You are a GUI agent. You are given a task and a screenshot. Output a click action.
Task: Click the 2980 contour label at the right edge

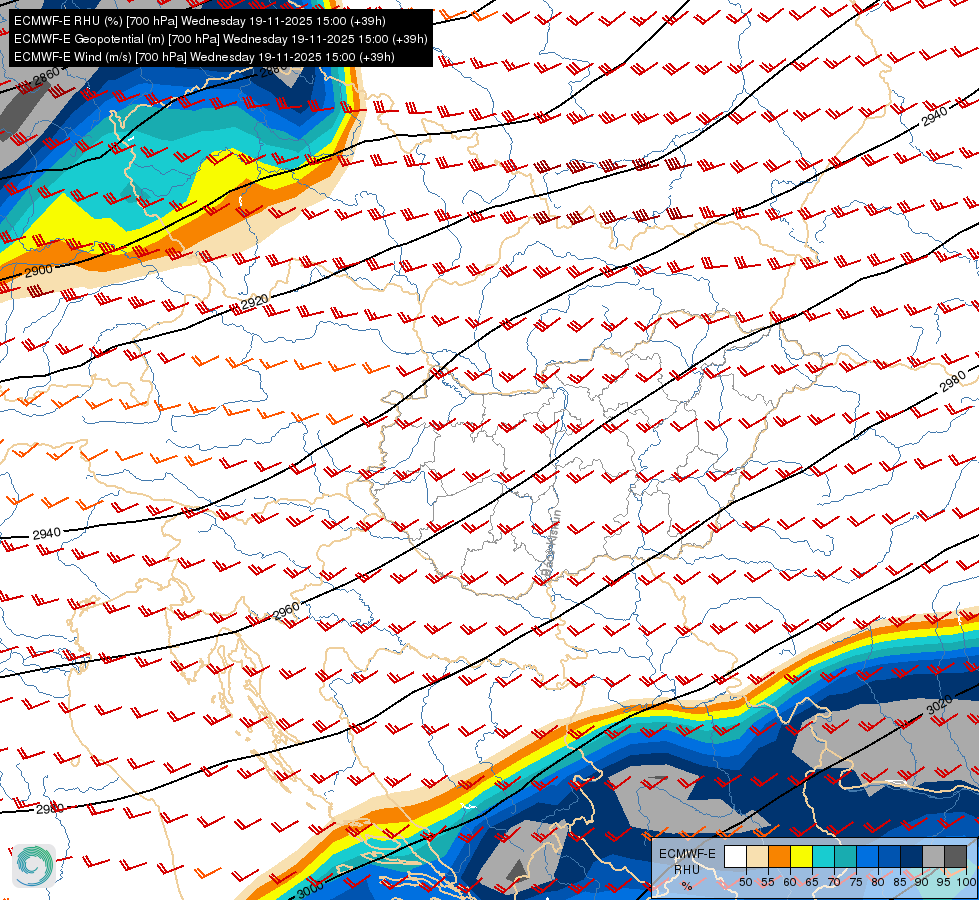(953, 381)
